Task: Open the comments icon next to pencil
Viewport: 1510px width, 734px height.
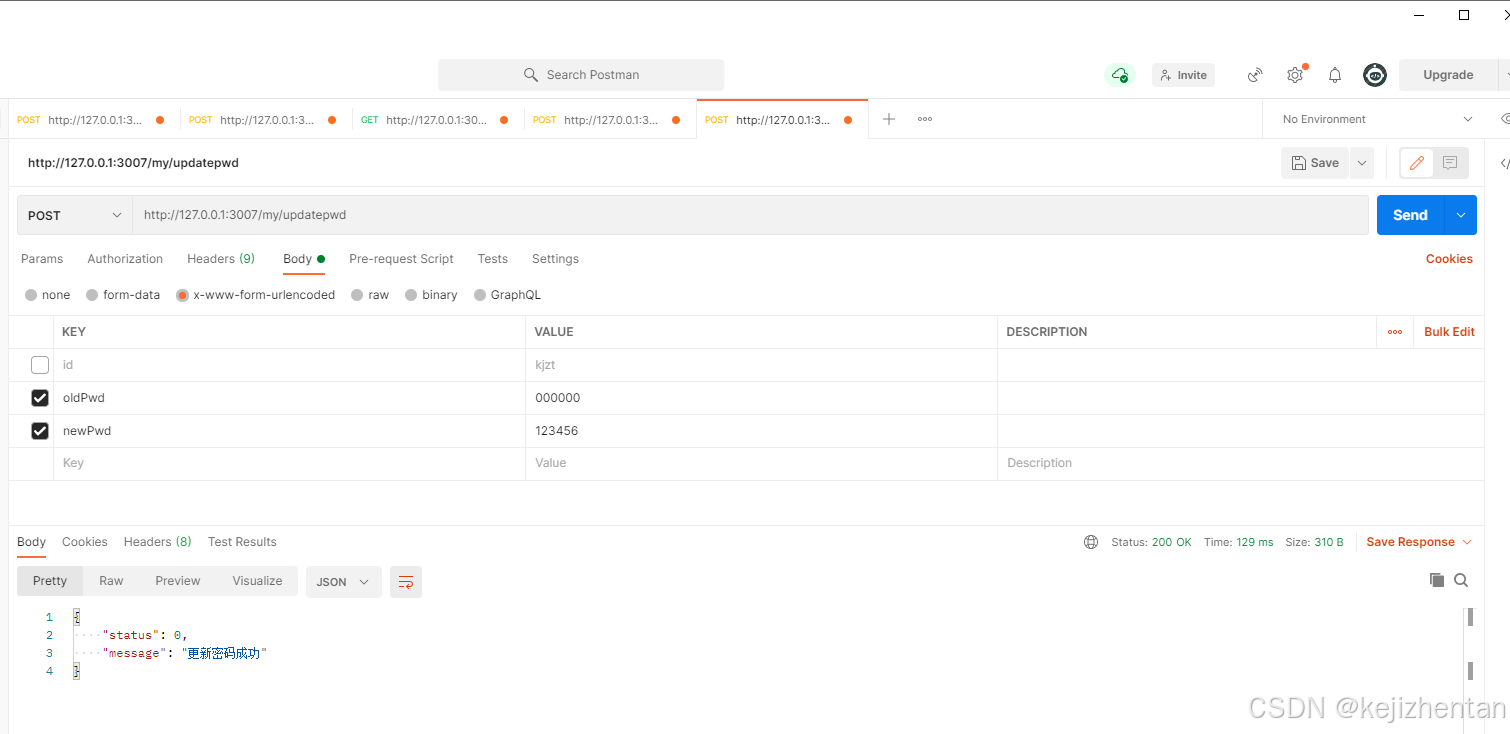Action: pyautogui.click(x=1450, y=163)
